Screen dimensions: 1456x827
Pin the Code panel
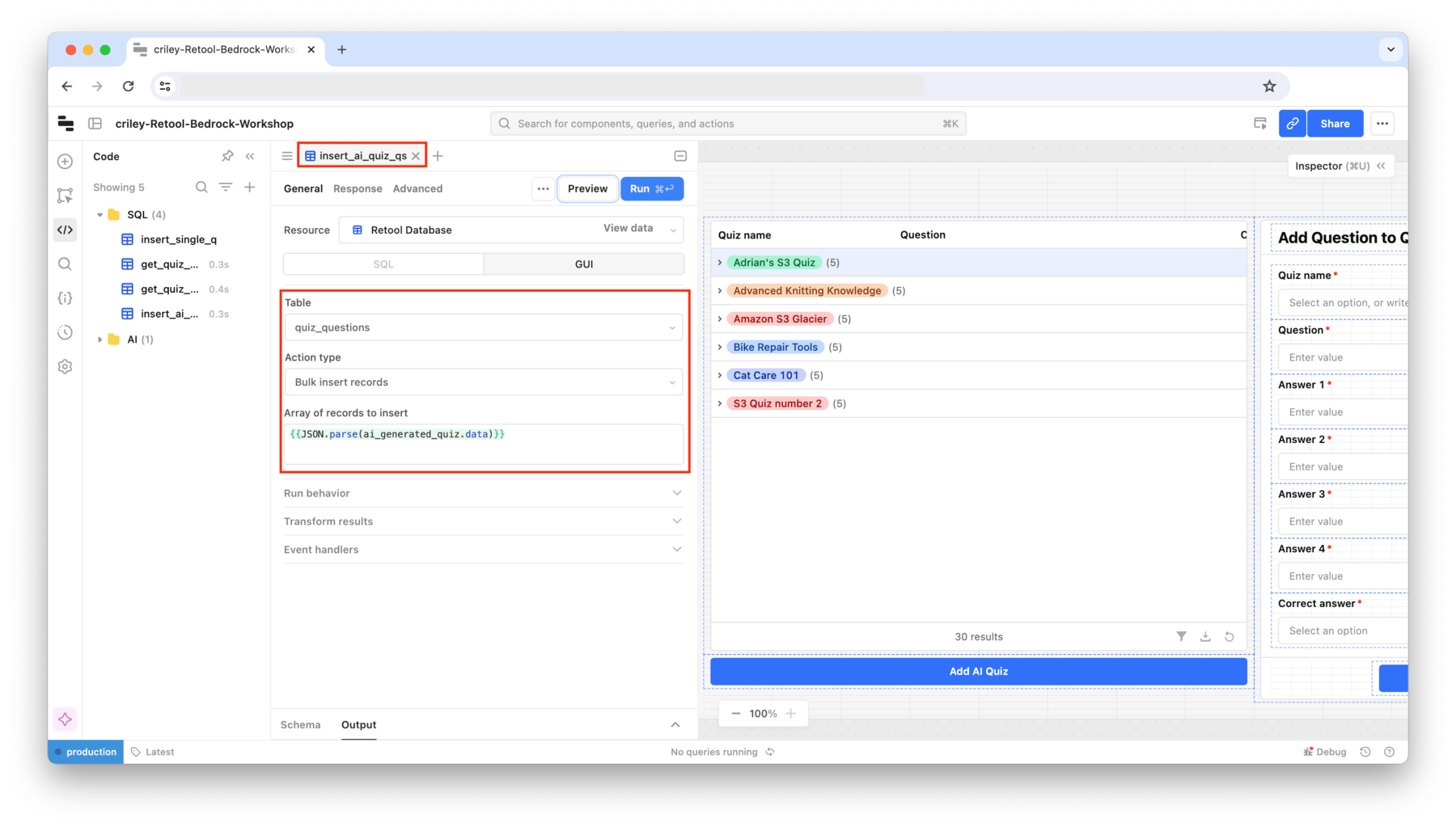pyautogui.click(x=227, y=156)
